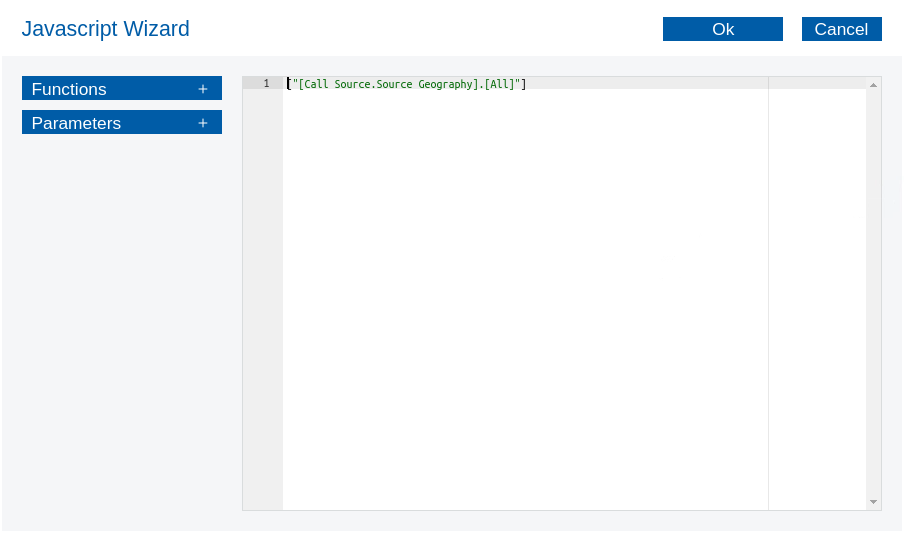Select line number 1 in gutter
Image resolution: width=904 pixels, height=534 pixels.
[266, 84]
